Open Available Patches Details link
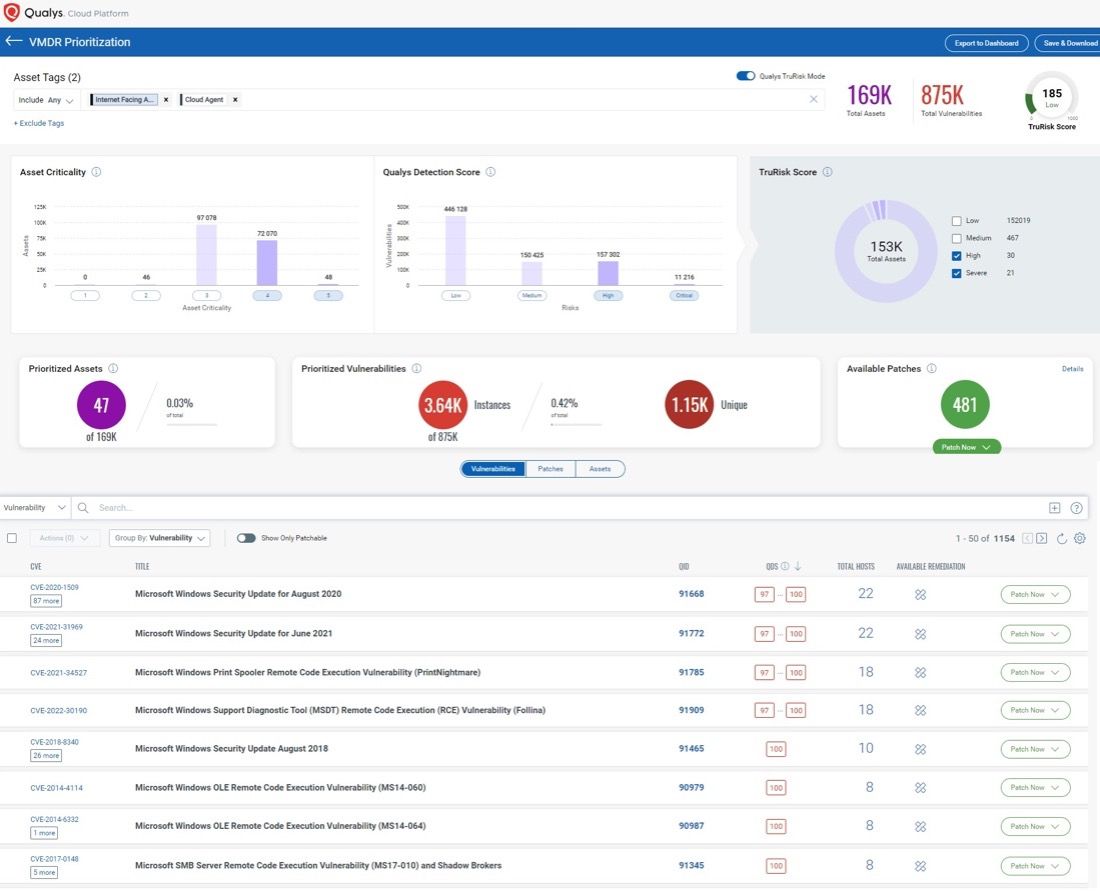 [x=1072, y=369]
